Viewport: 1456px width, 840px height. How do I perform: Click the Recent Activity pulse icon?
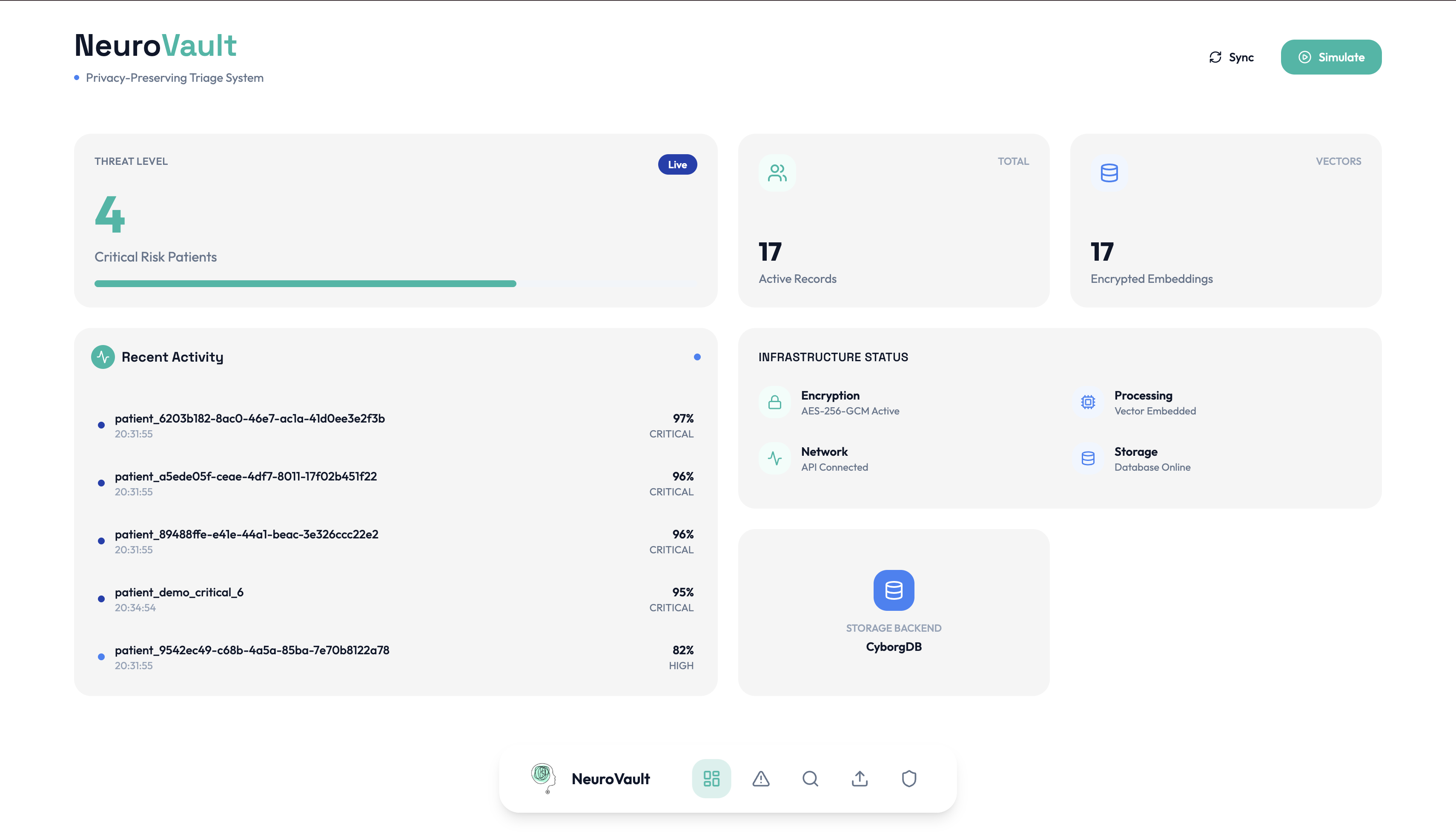coord(103,357)
